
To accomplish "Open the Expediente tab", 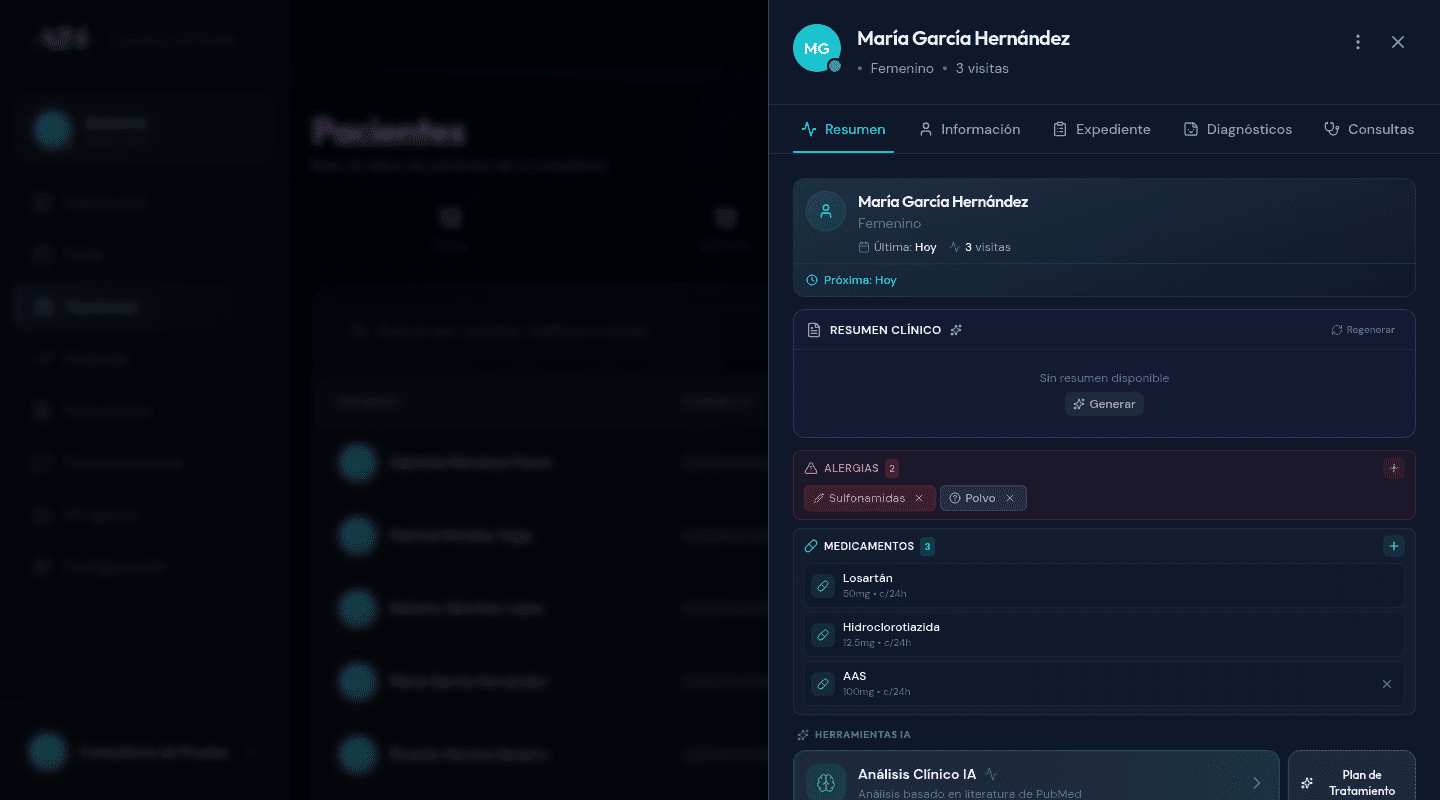I will (x=1101, y=129).
